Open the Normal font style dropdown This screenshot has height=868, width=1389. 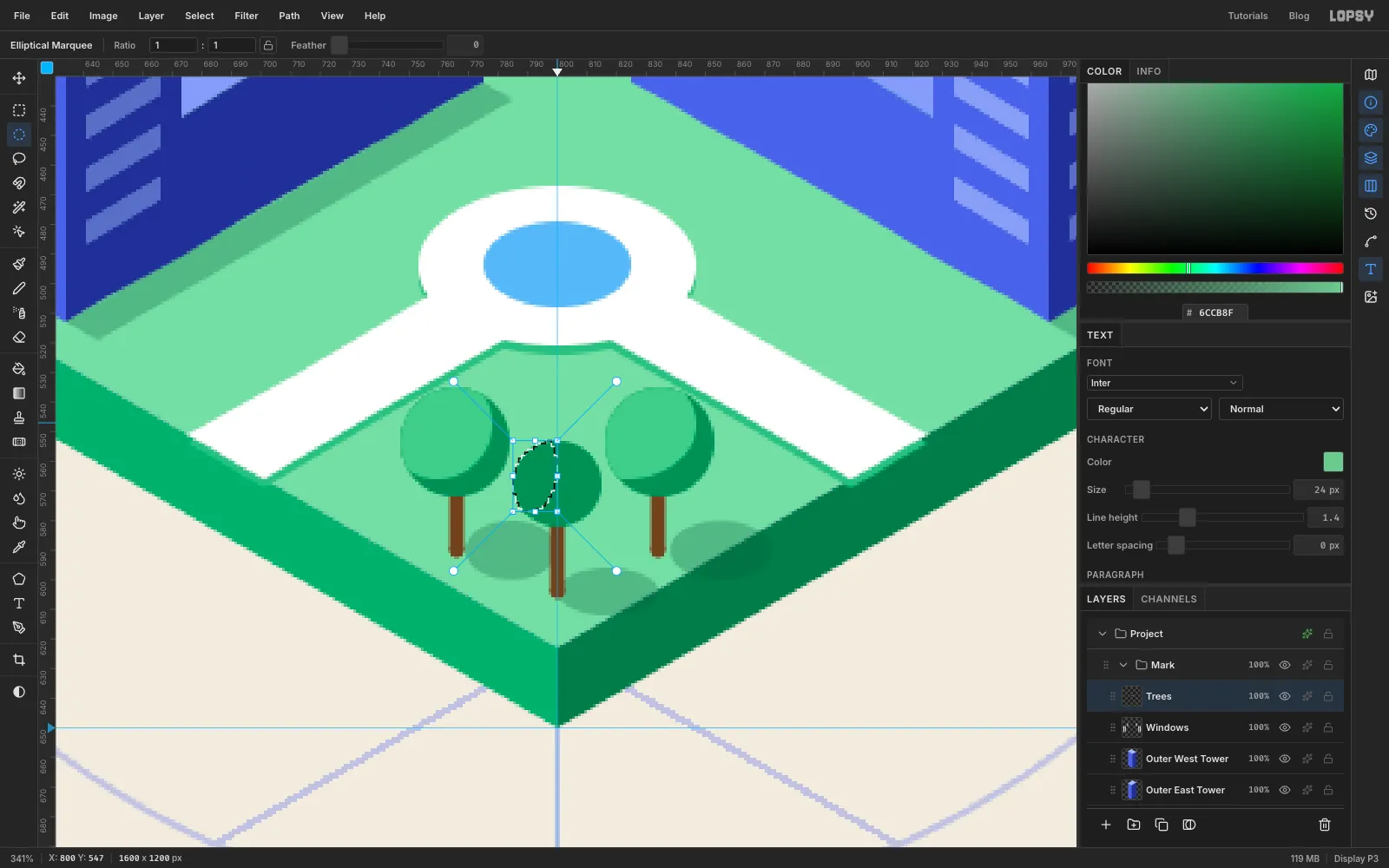[x=1281, y=409]
